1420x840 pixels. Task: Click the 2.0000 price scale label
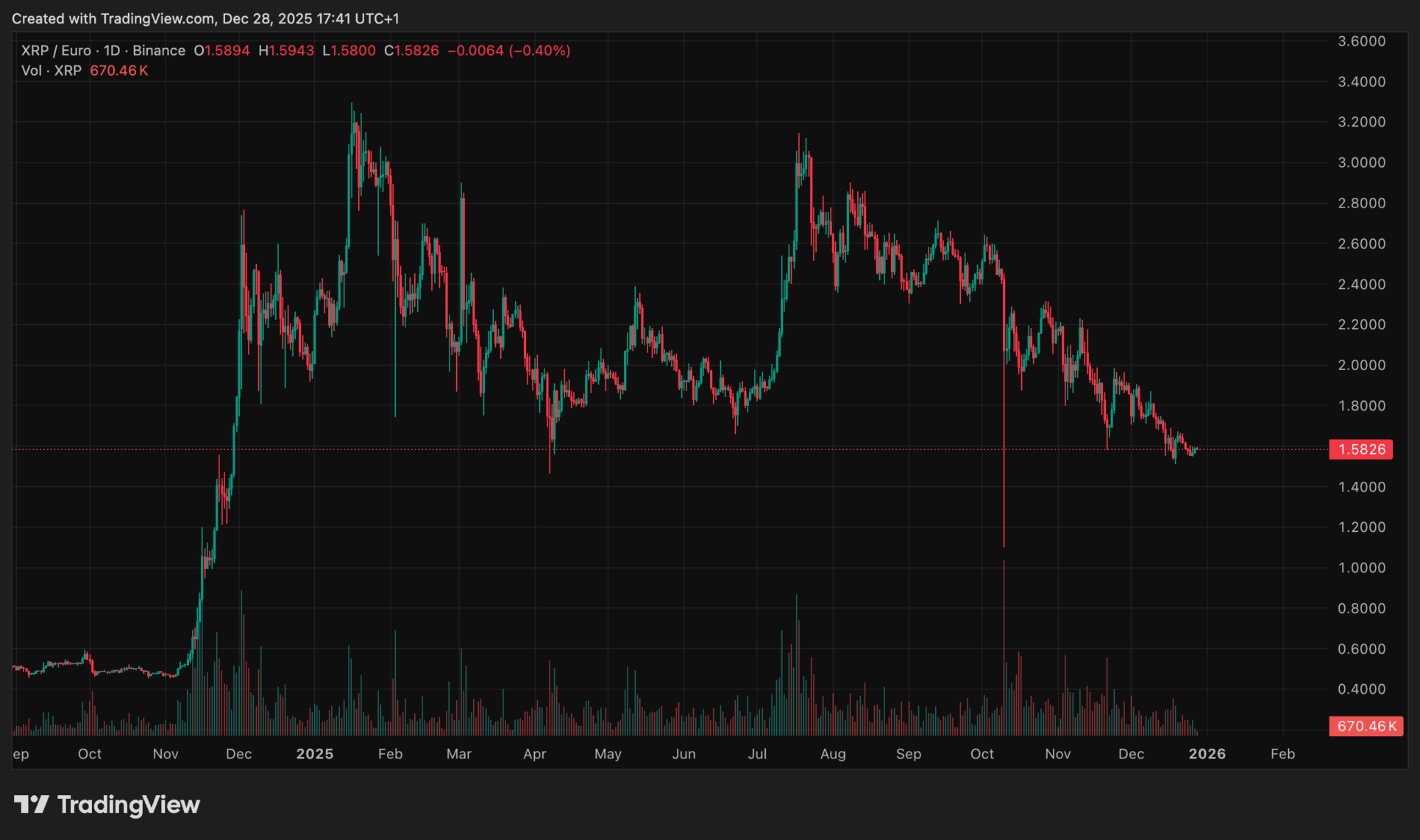click(1361, 366)
